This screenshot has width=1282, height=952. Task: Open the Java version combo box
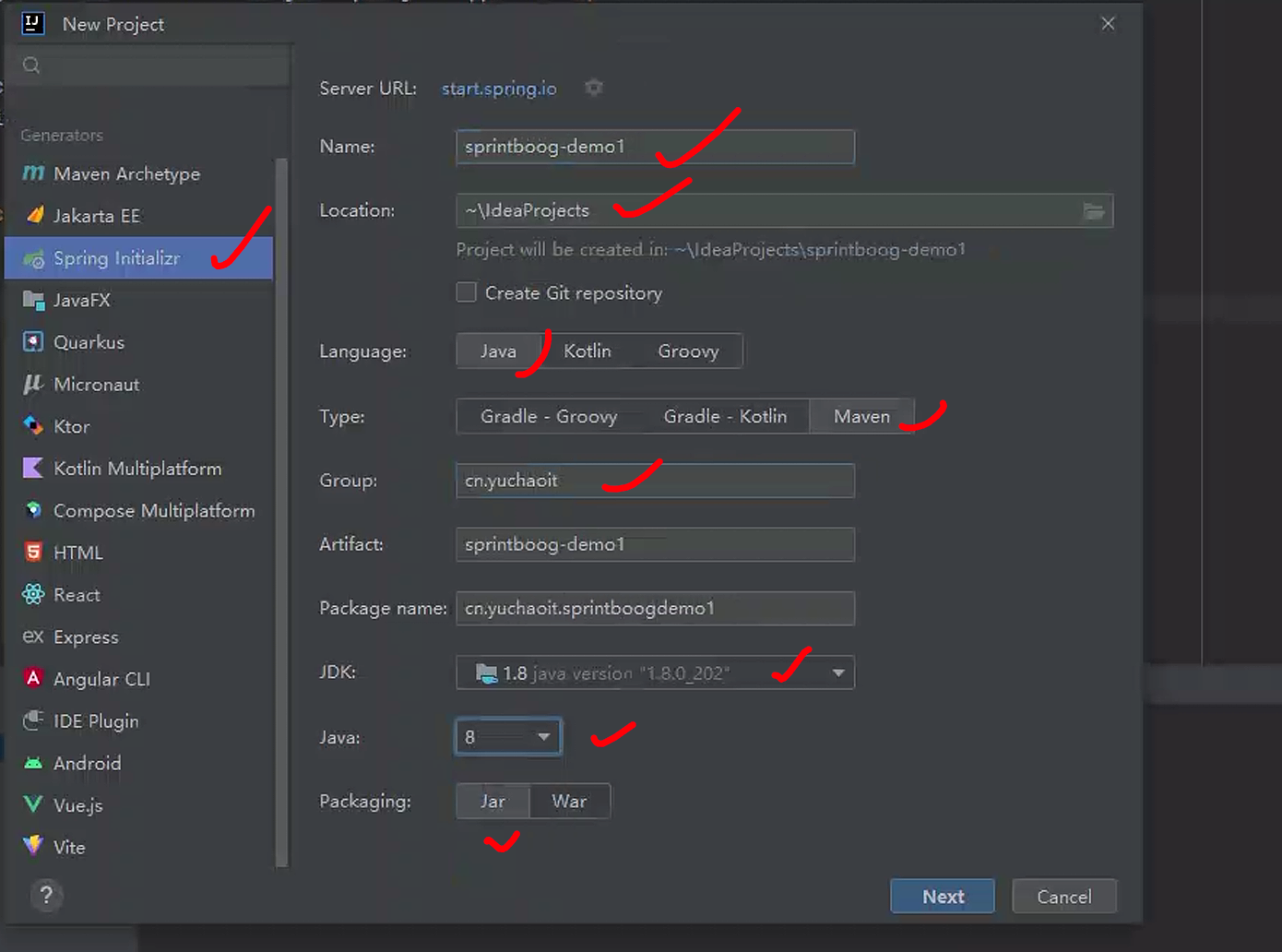pos(543,737)
